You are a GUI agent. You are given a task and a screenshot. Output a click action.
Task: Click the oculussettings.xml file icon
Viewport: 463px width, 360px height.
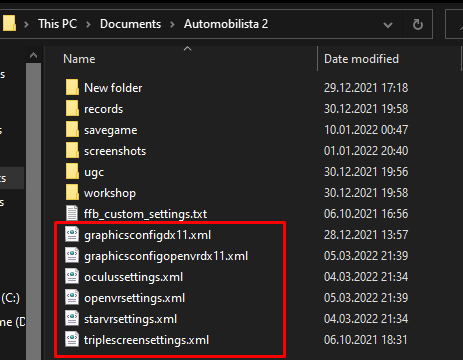coord(72,277)
